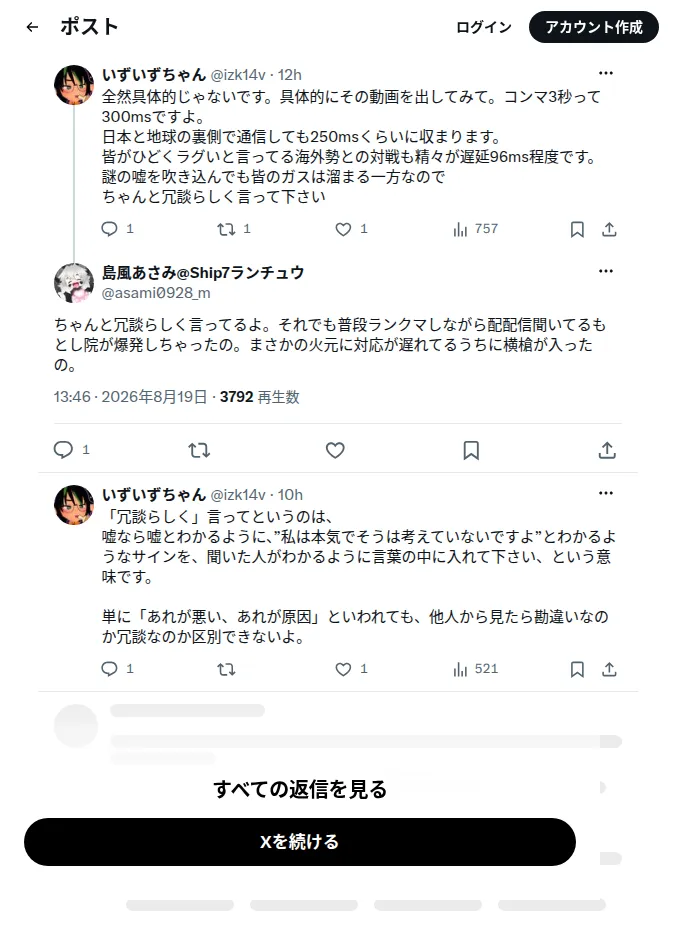675x926 pixels.
Task: Share the first tweet via the upload icon
Action: click(x=609, y=229)
